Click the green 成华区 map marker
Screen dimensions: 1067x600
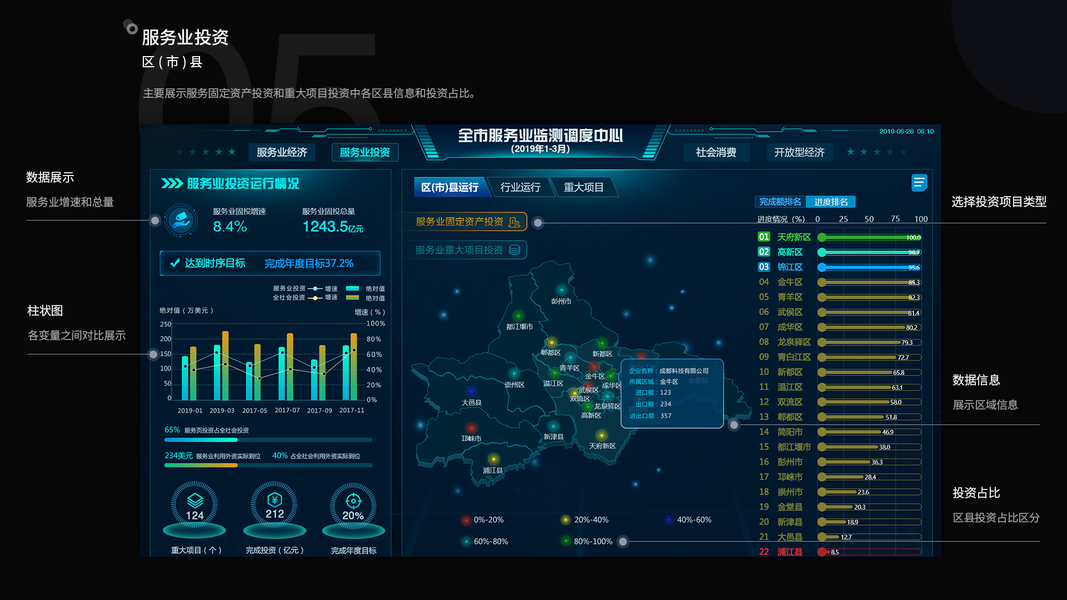tap(611, 376)
